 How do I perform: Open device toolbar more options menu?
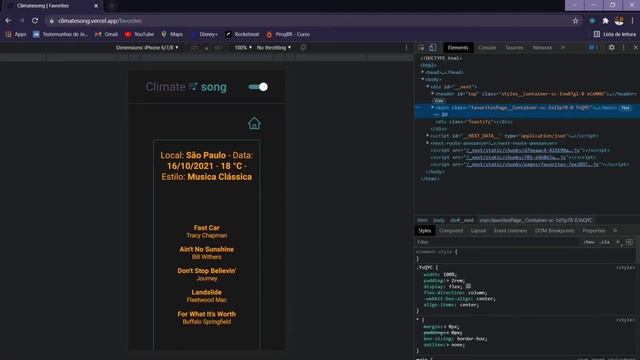406,48
